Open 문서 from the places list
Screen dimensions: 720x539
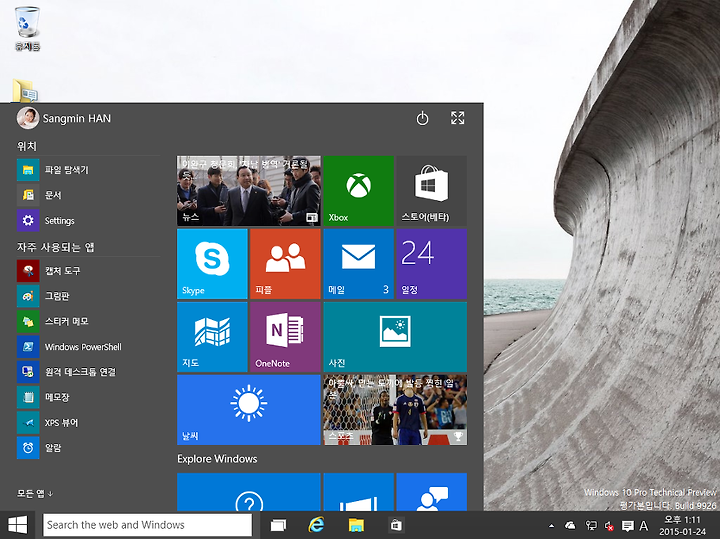pos(88,195)
